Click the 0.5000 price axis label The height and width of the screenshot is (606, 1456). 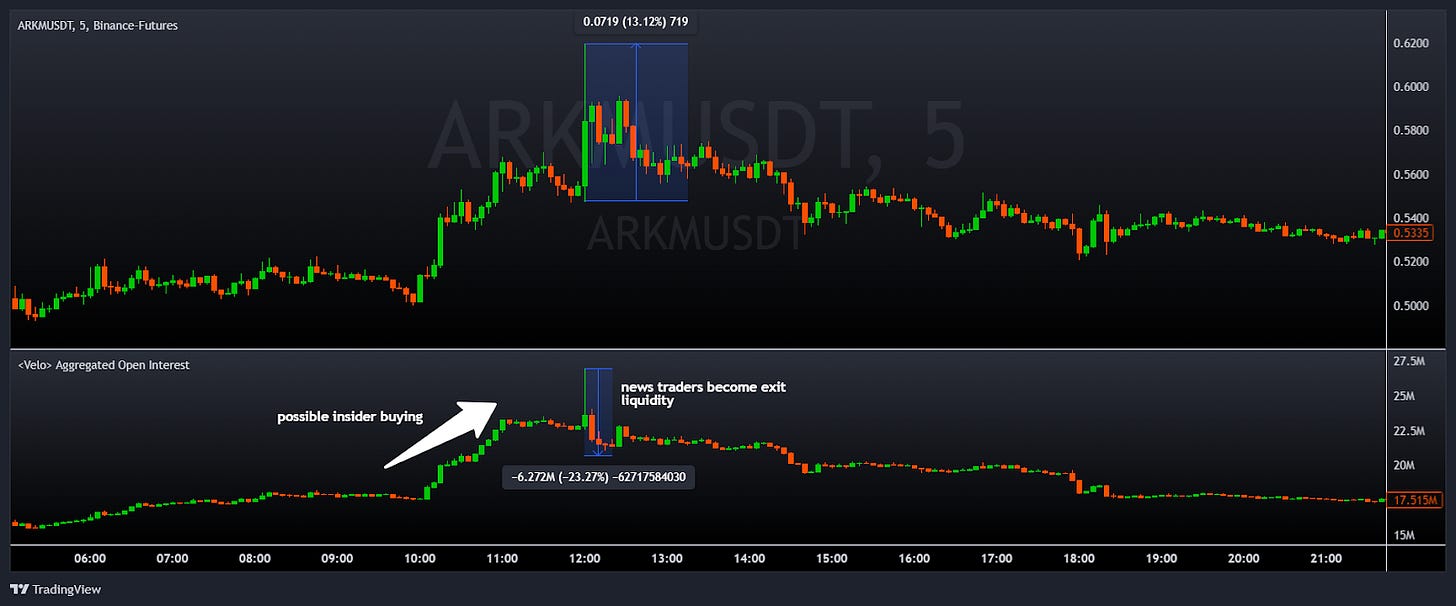coord(1413,306)
